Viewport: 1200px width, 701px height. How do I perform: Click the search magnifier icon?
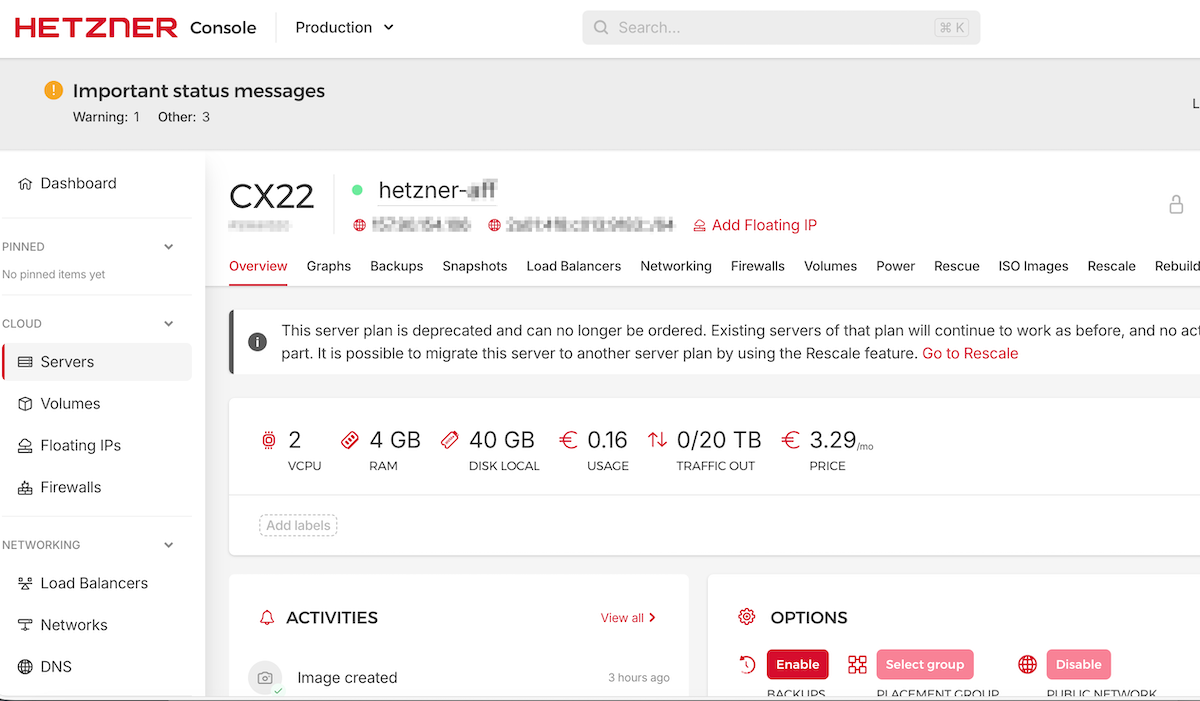coord(601,28)
